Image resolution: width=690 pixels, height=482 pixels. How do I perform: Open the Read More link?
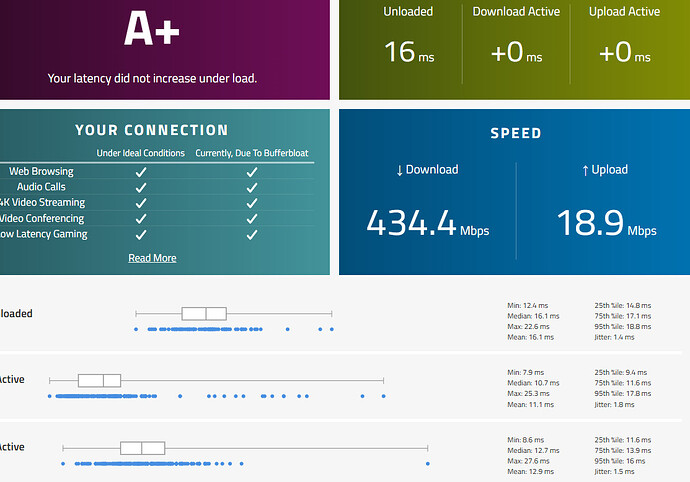(x=152, y=258)
